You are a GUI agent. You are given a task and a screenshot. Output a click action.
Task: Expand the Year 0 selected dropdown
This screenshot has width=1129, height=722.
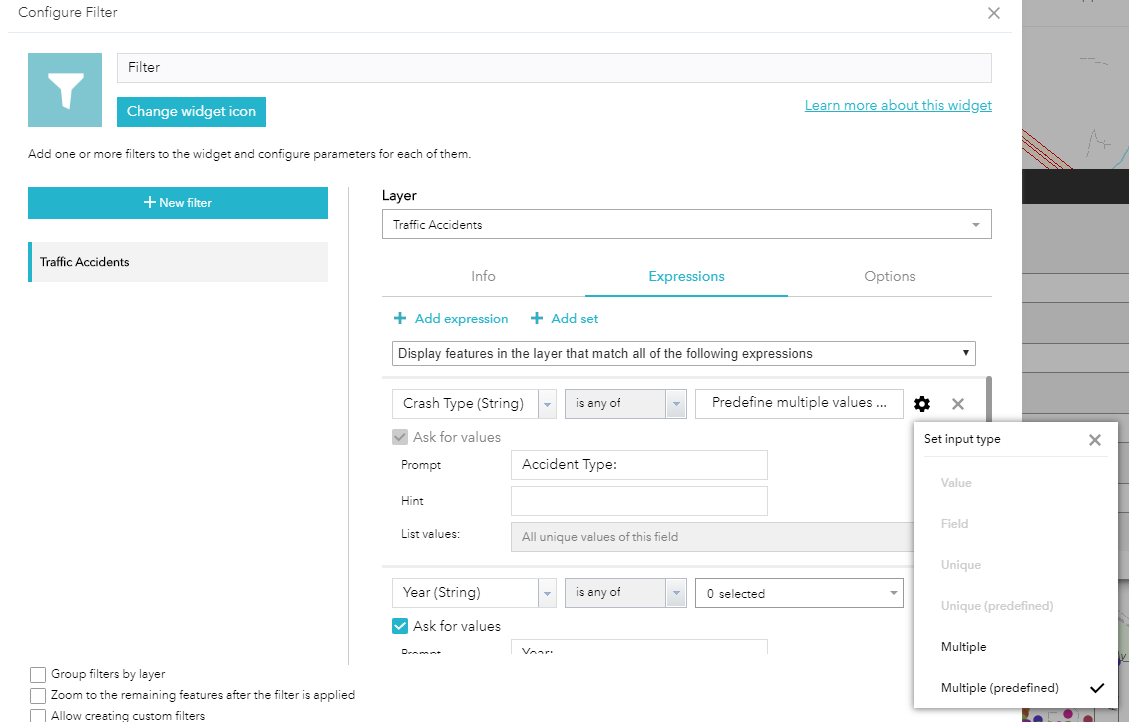[x=893, y=594]
